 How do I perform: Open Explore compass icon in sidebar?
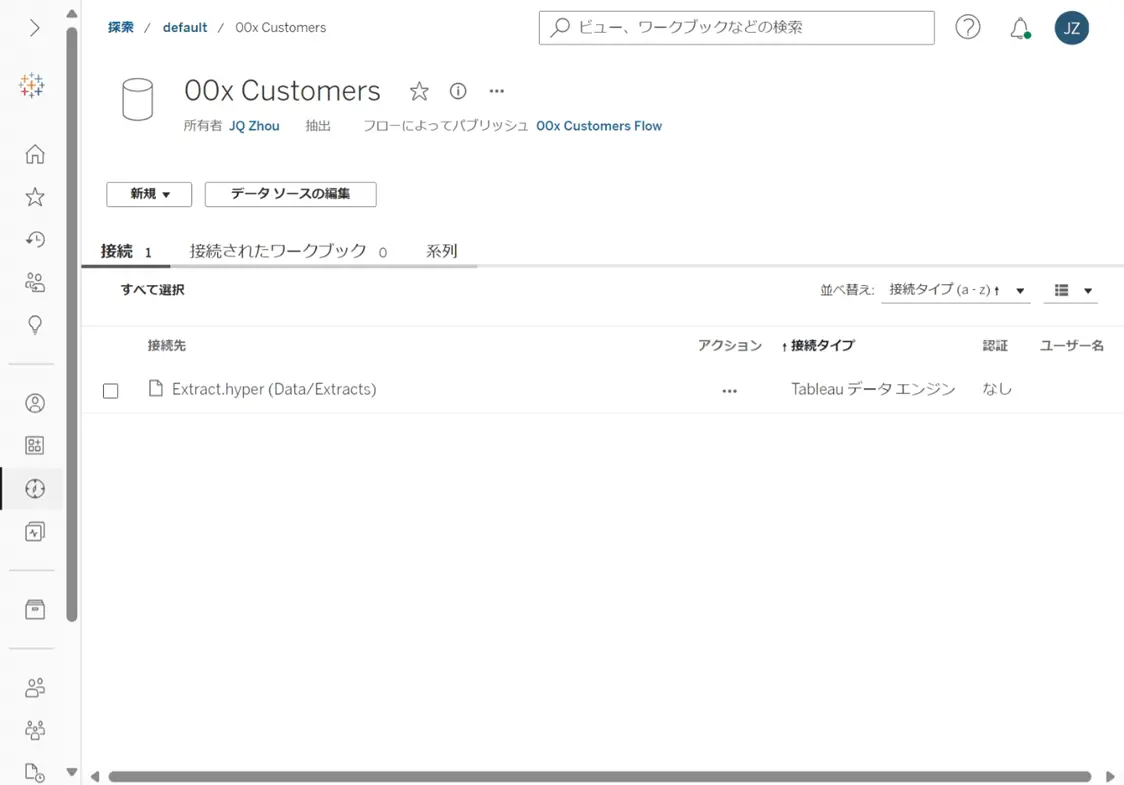pos(34,489)
